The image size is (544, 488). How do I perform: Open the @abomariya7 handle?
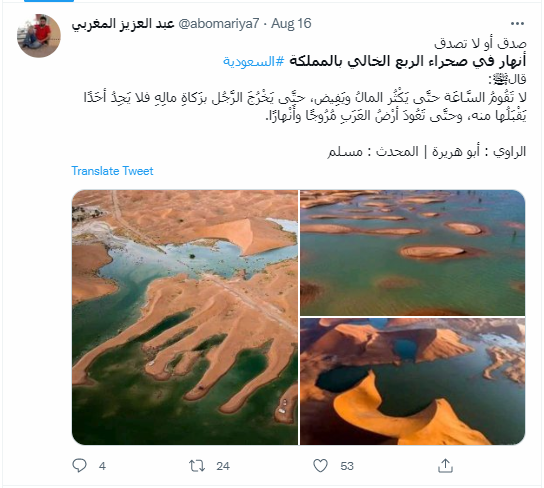[219, 23]
